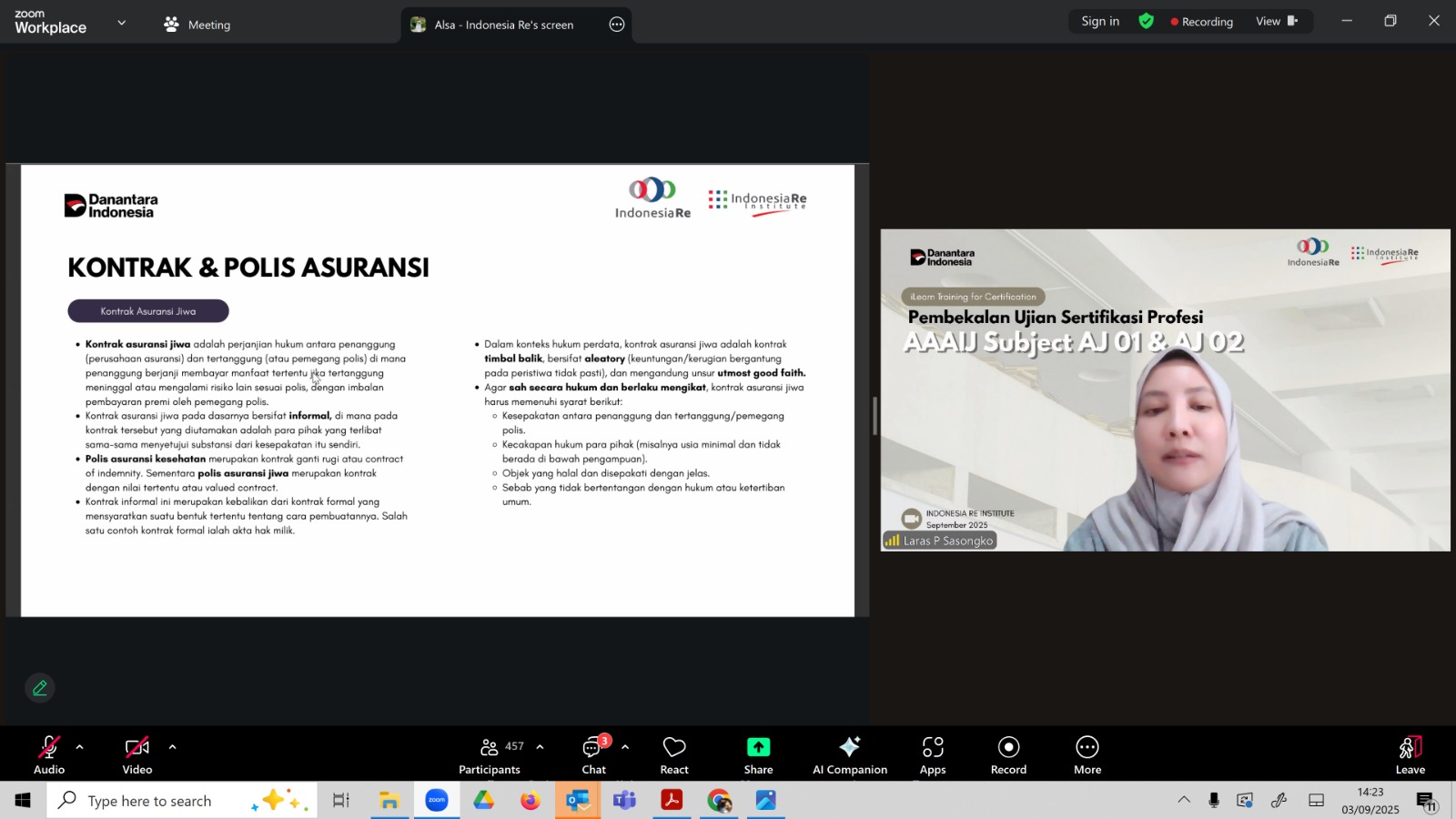1456x819 pixels.
Task: Click the Sign in button
Action: point(1100,21)
